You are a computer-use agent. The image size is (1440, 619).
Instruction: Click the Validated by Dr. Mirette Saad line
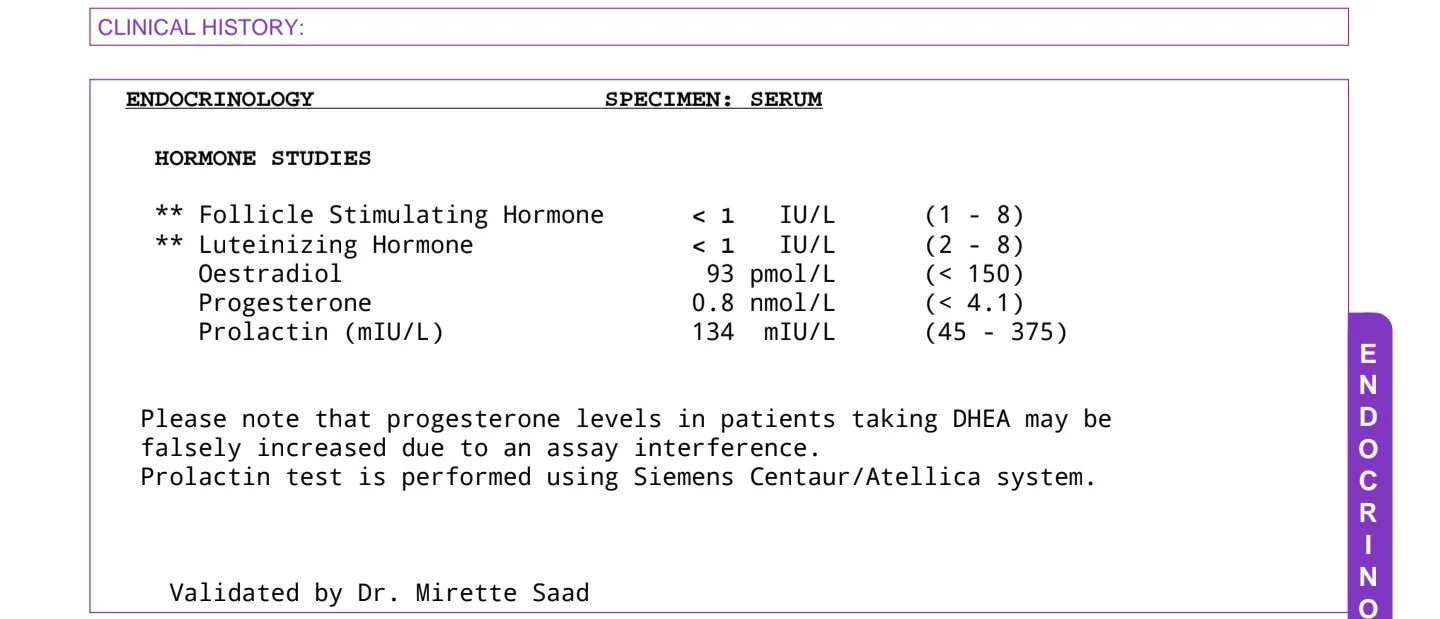tap(379, 593)
